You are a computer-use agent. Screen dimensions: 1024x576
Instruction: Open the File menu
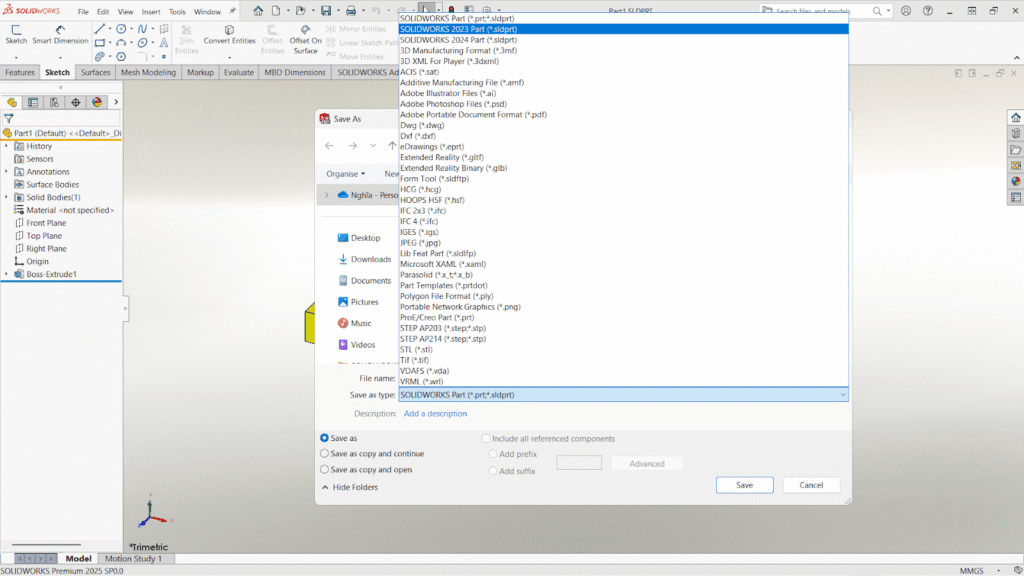click(83, 12)
